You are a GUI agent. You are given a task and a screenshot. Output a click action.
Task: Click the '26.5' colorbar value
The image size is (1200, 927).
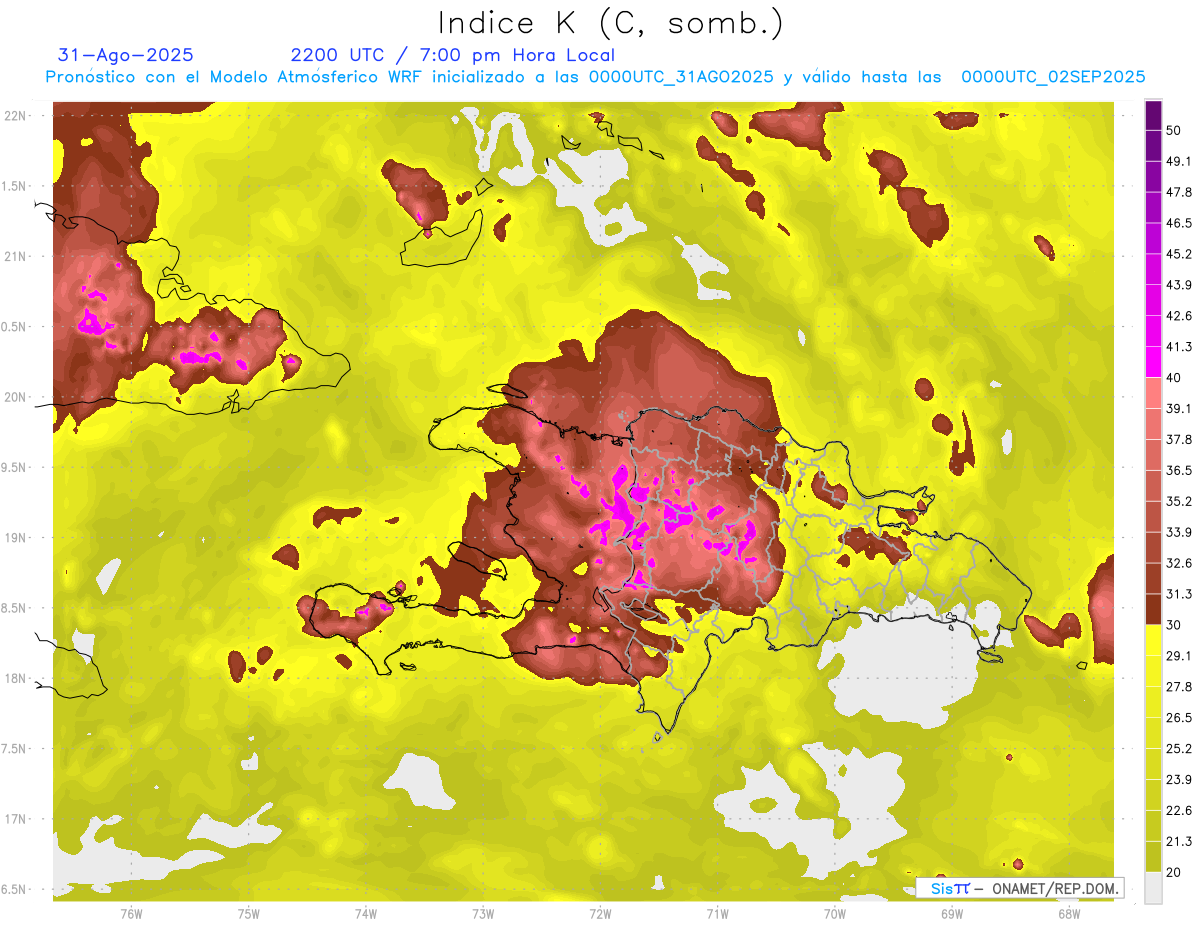pyautogui.click(x=1178, y=717)
